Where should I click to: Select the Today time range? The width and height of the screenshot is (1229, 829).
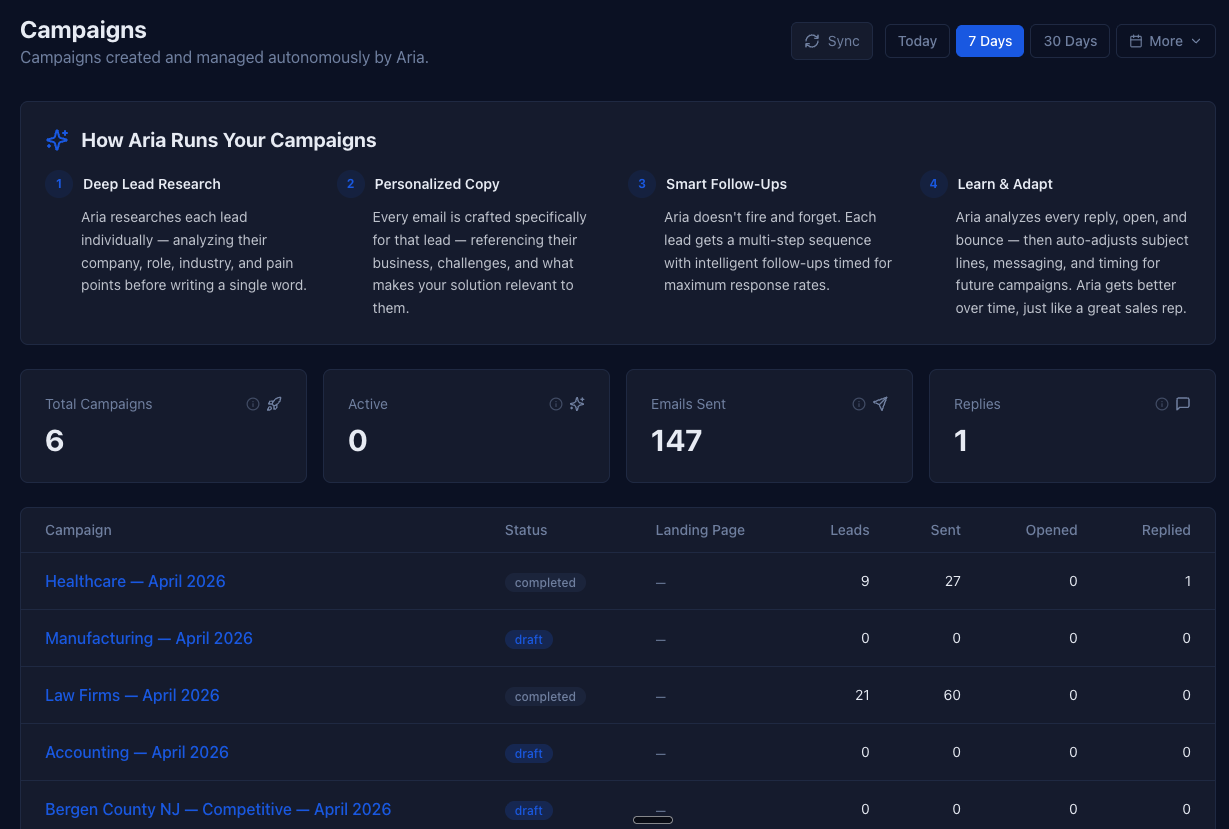pyautogui.click(x=916, y=40)
